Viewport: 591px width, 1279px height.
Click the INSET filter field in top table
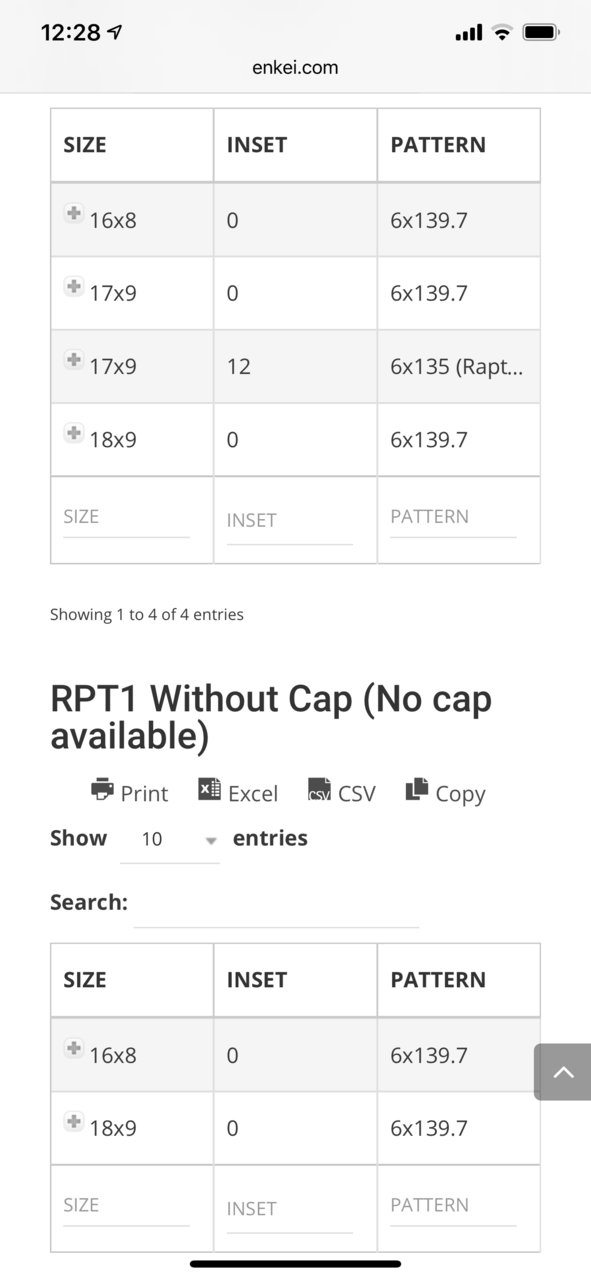(290, 521)
